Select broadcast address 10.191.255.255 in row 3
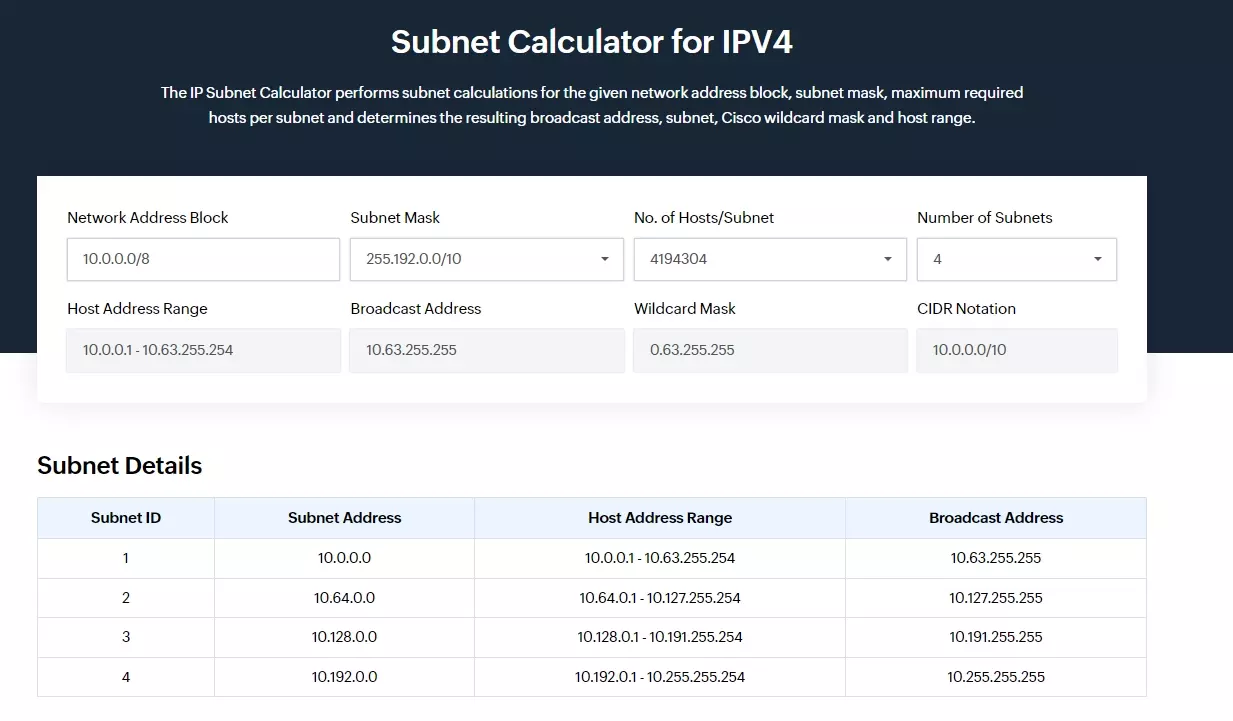1233x721 pixels. 995,637
